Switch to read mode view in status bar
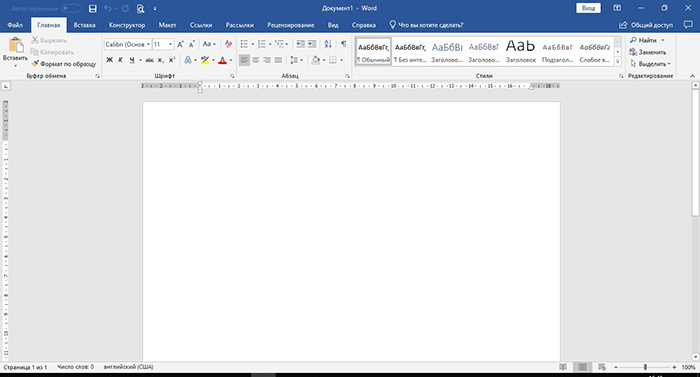This screenshot has height=377, width=700. (563, 367)
